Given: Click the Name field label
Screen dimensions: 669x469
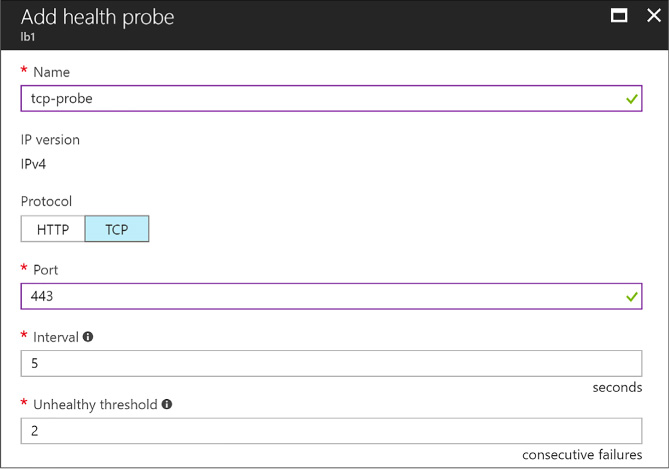Looking at the screenshot, I should (51, 72).
